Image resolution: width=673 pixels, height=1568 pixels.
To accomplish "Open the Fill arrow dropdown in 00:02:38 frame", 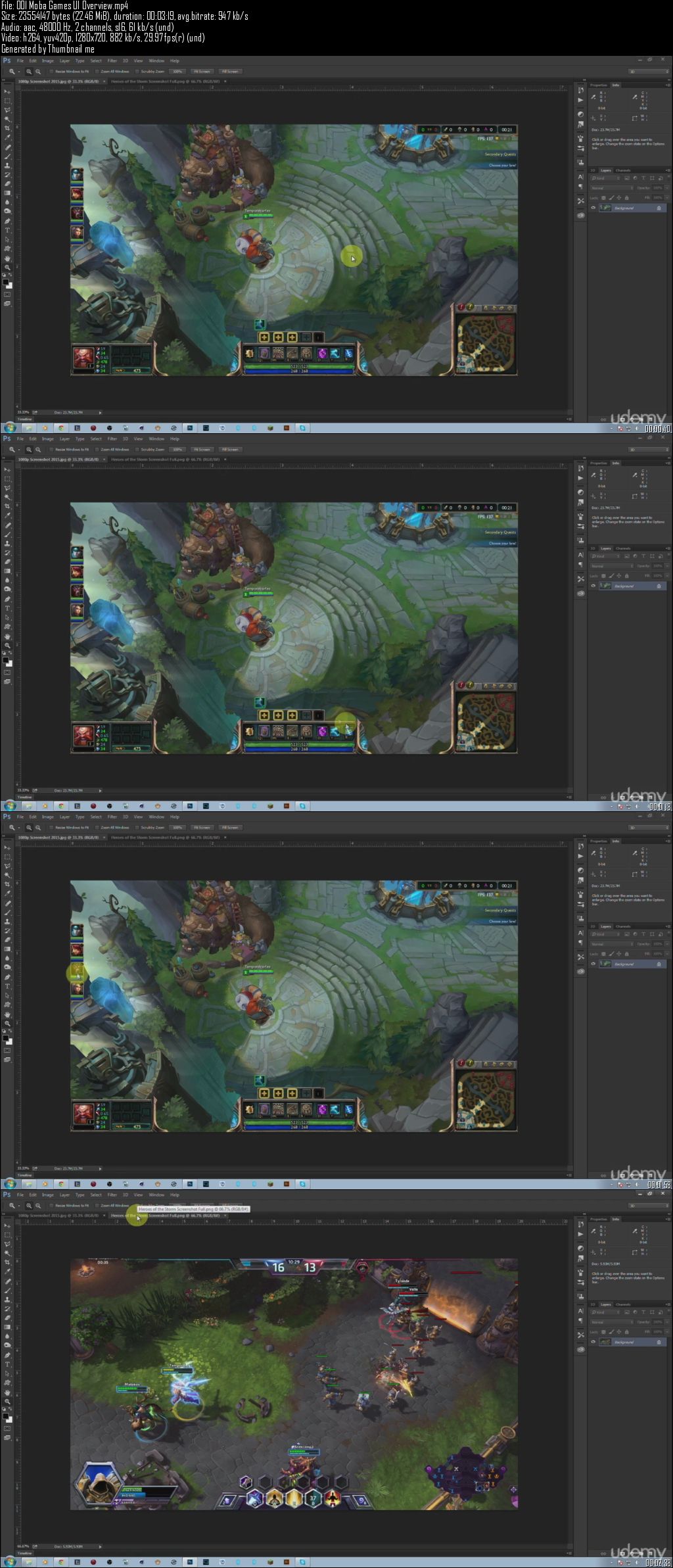I will pyautogui.click(x=667, y=1332).
